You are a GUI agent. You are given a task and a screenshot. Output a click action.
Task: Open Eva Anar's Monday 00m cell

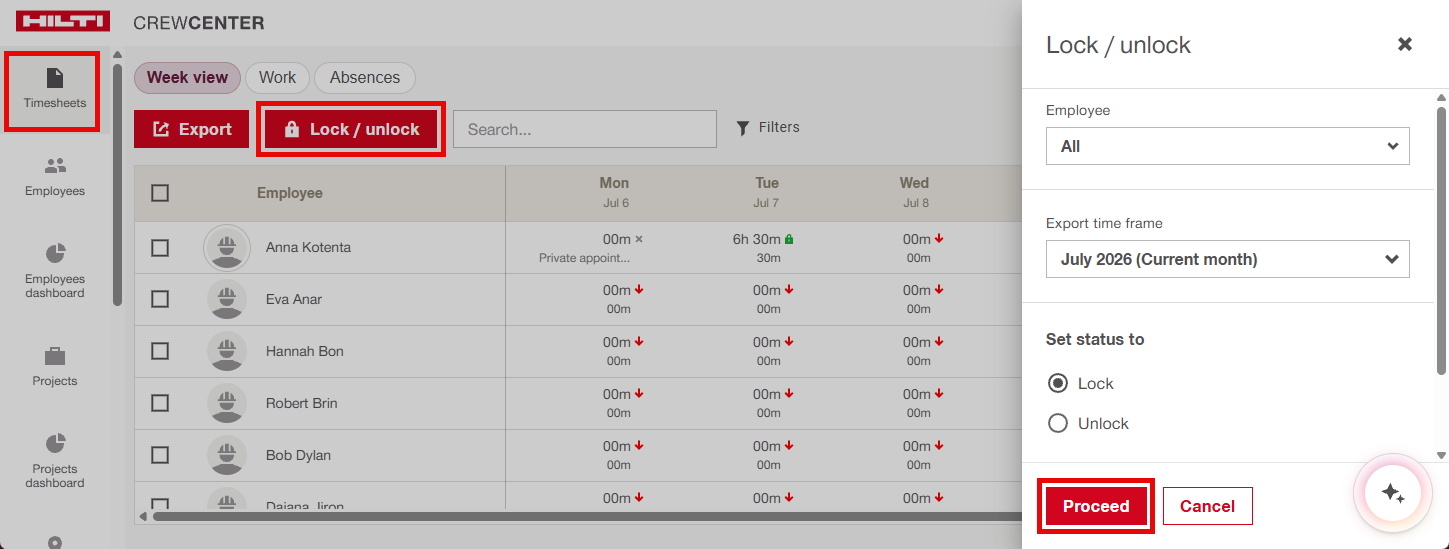622,299
